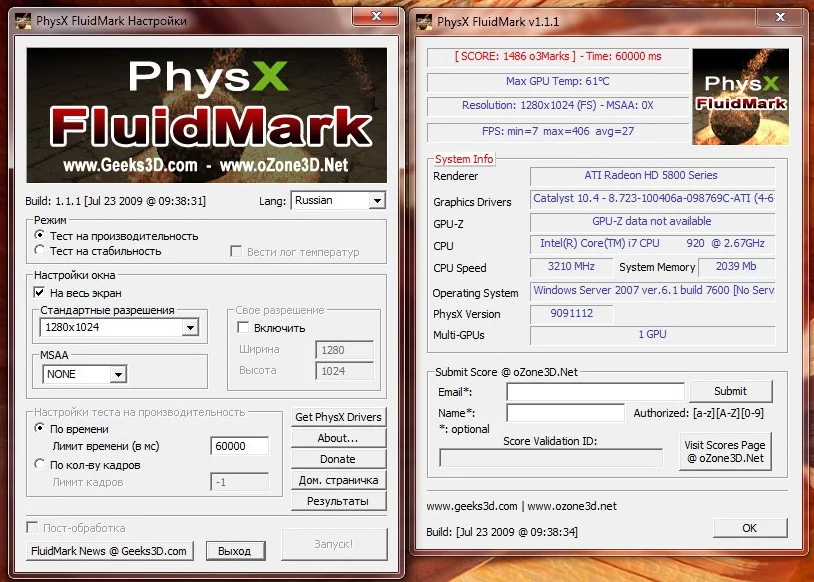
Task: Click the PhysX Version value 9091112
Action: tap(571, 314)
